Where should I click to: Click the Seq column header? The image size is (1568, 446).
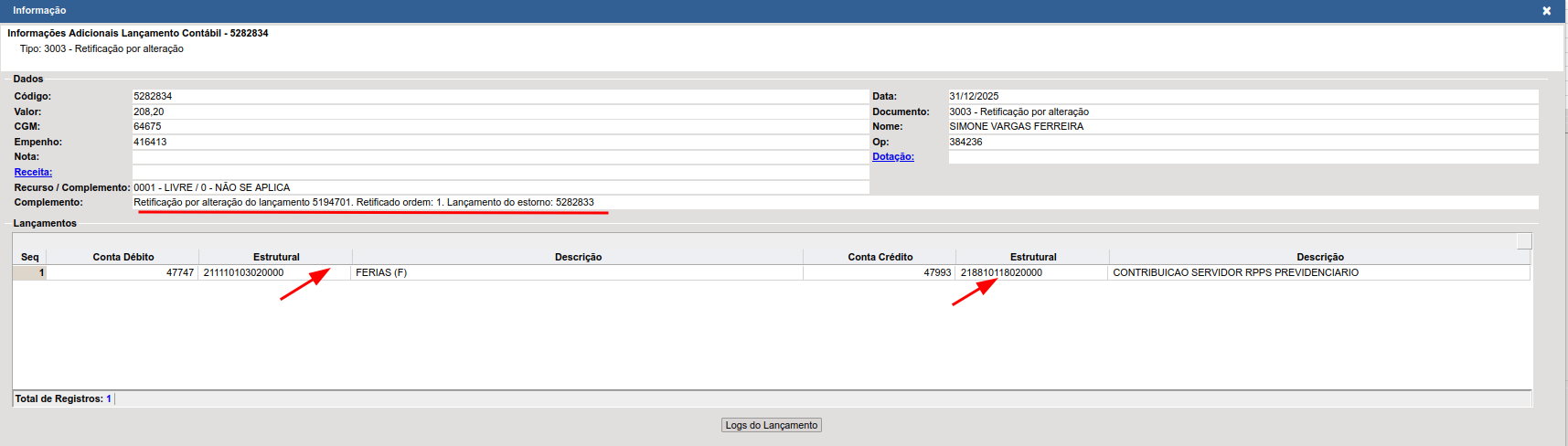(29, 257)
